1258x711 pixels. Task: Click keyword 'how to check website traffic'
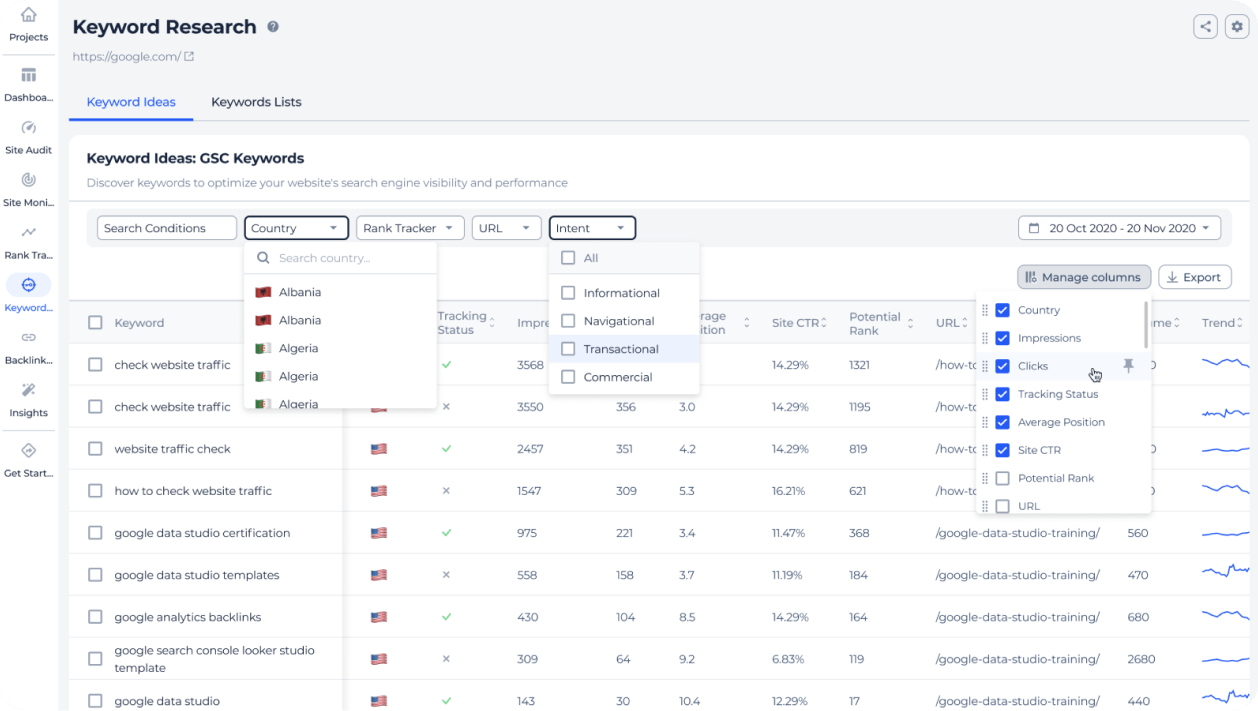(x=193, y=491)
